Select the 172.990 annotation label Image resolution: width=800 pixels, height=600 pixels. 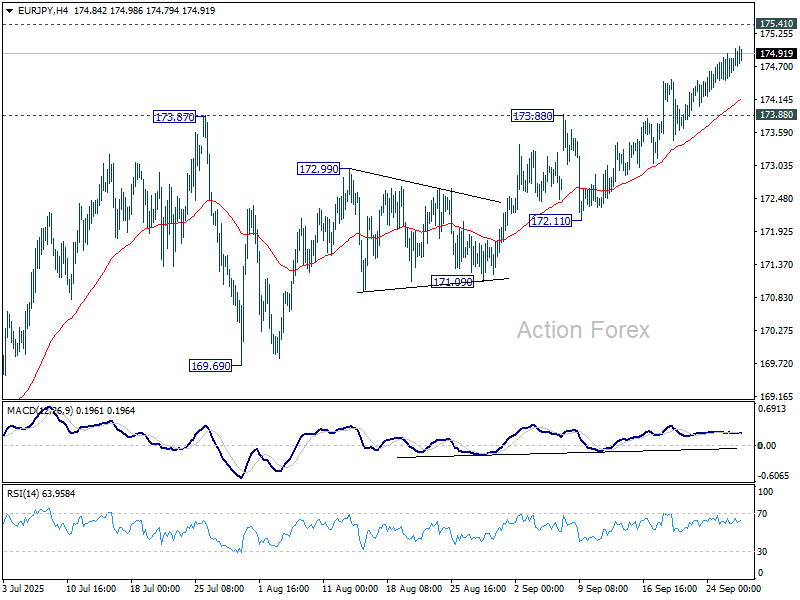pyautogui.click(x=316, y=169)
